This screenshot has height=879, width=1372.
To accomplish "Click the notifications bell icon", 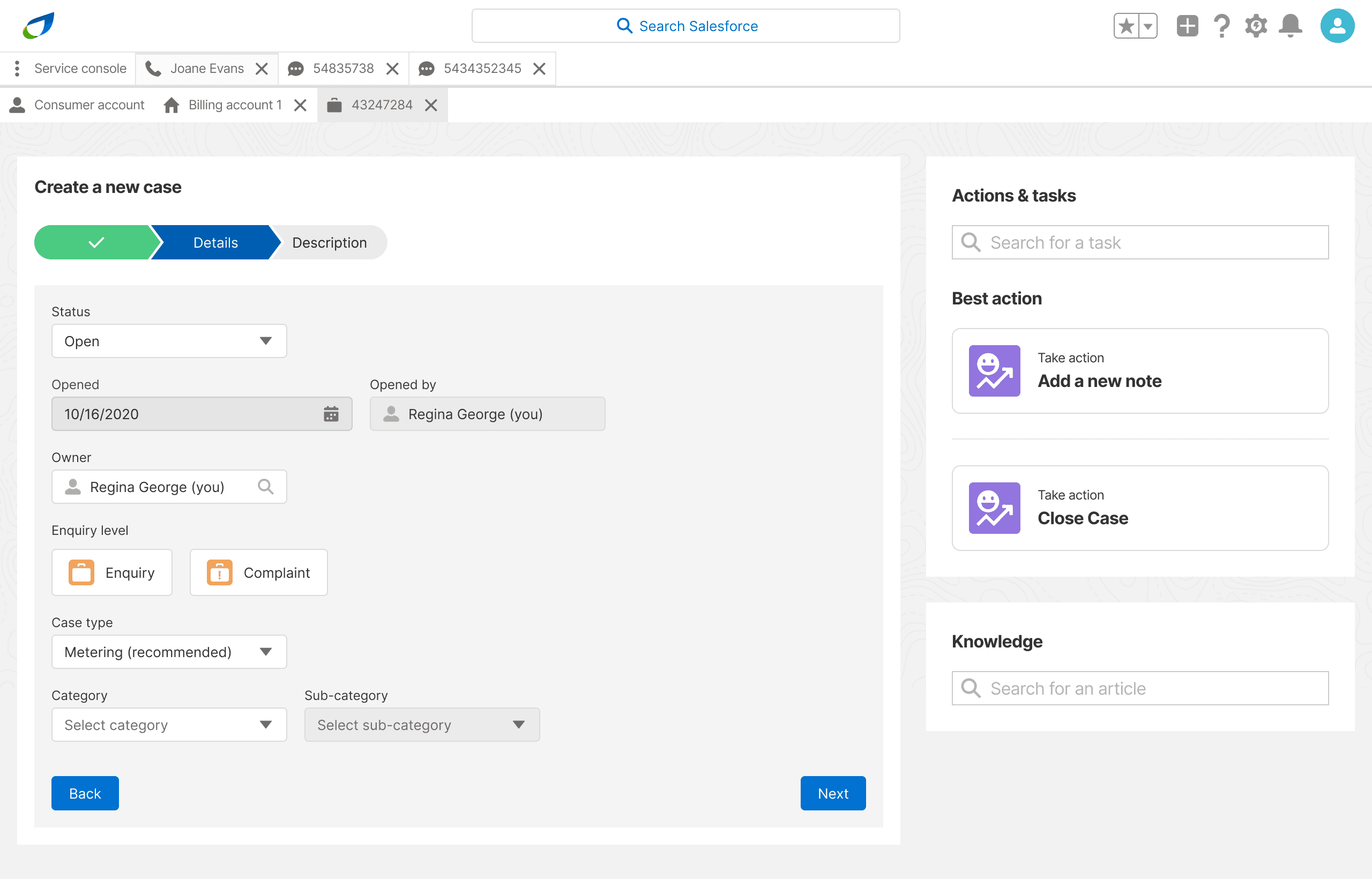I will point(1290,26).
